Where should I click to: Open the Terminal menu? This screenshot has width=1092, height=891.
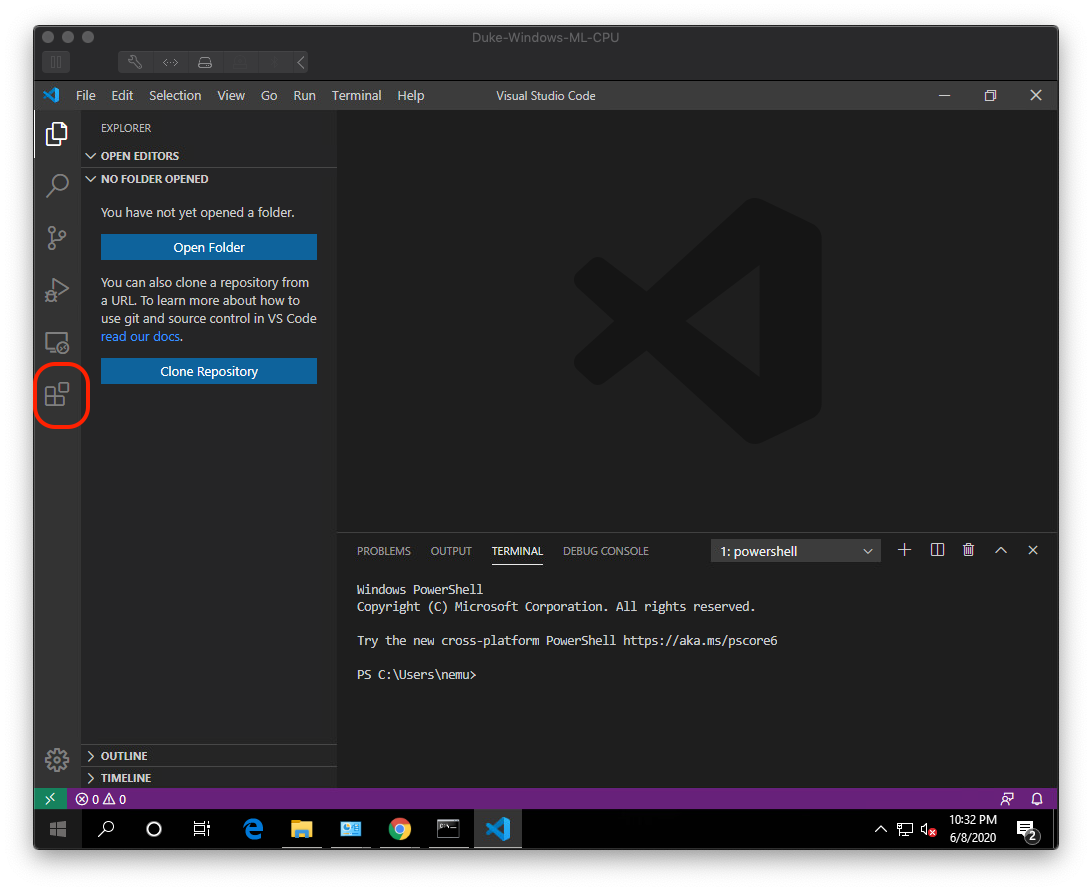(x=356, y=95)
